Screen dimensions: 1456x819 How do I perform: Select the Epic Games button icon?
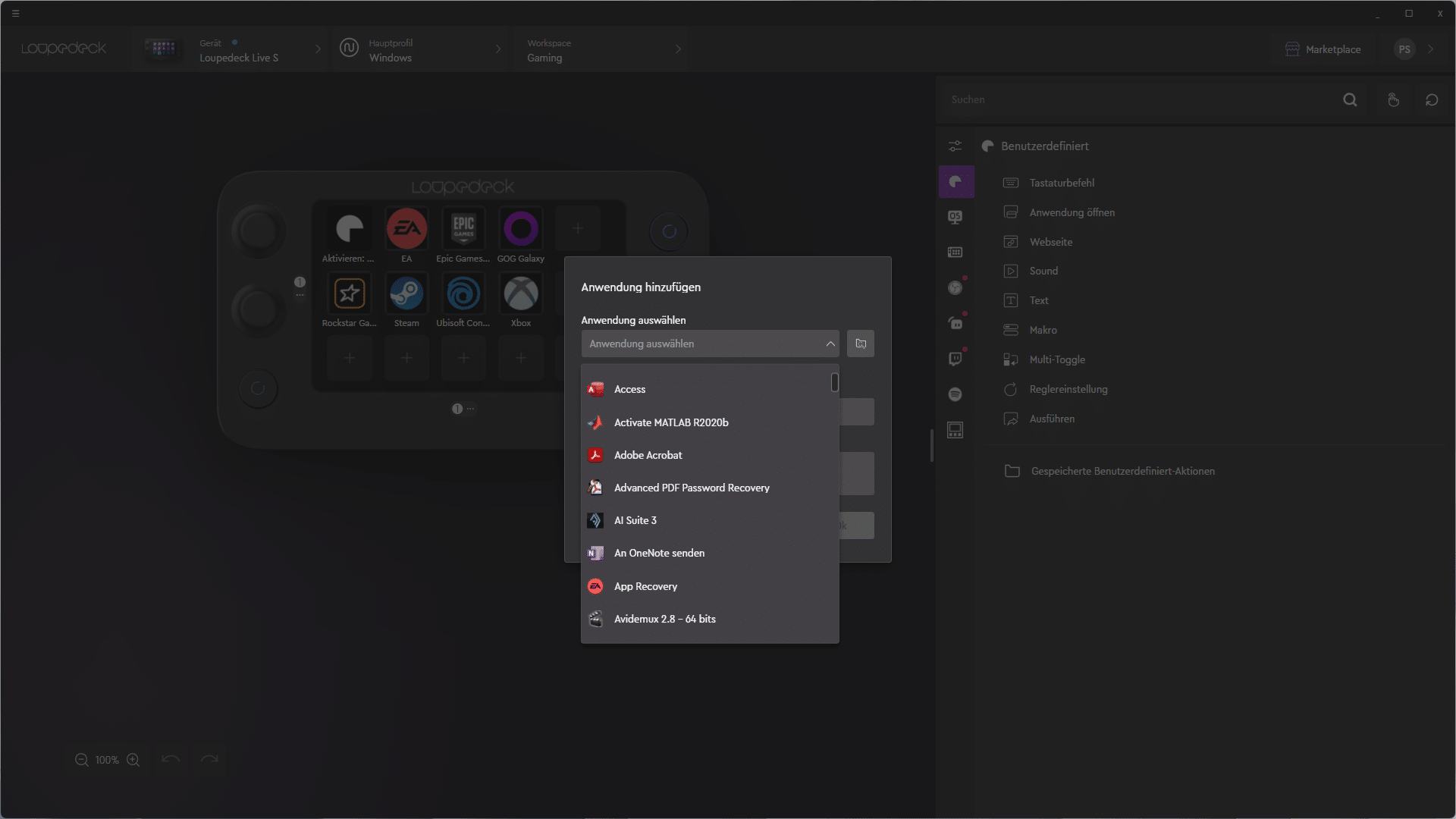(x=463, y=228)
